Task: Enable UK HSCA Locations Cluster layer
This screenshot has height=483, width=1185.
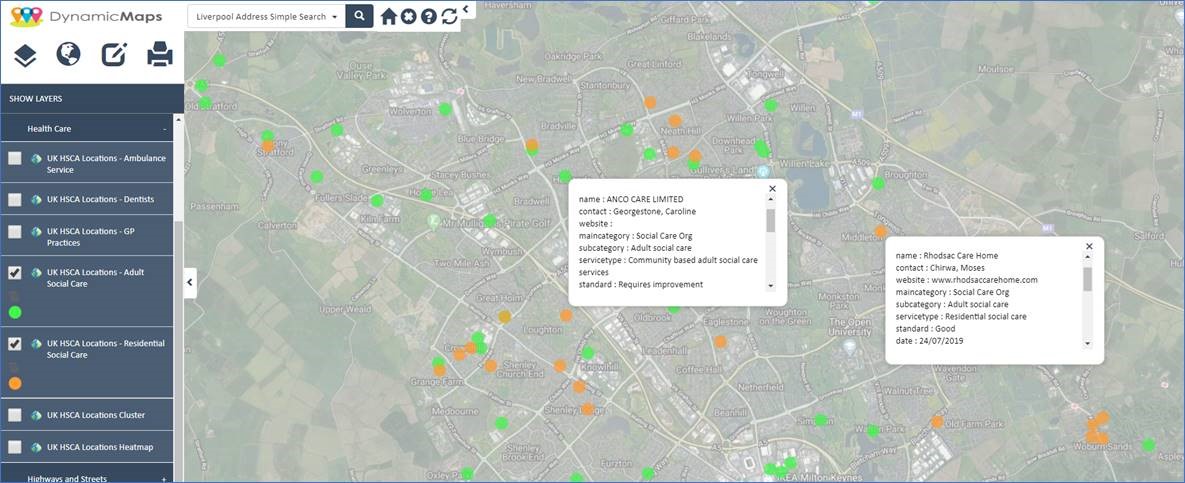Action: click(14, 415)
